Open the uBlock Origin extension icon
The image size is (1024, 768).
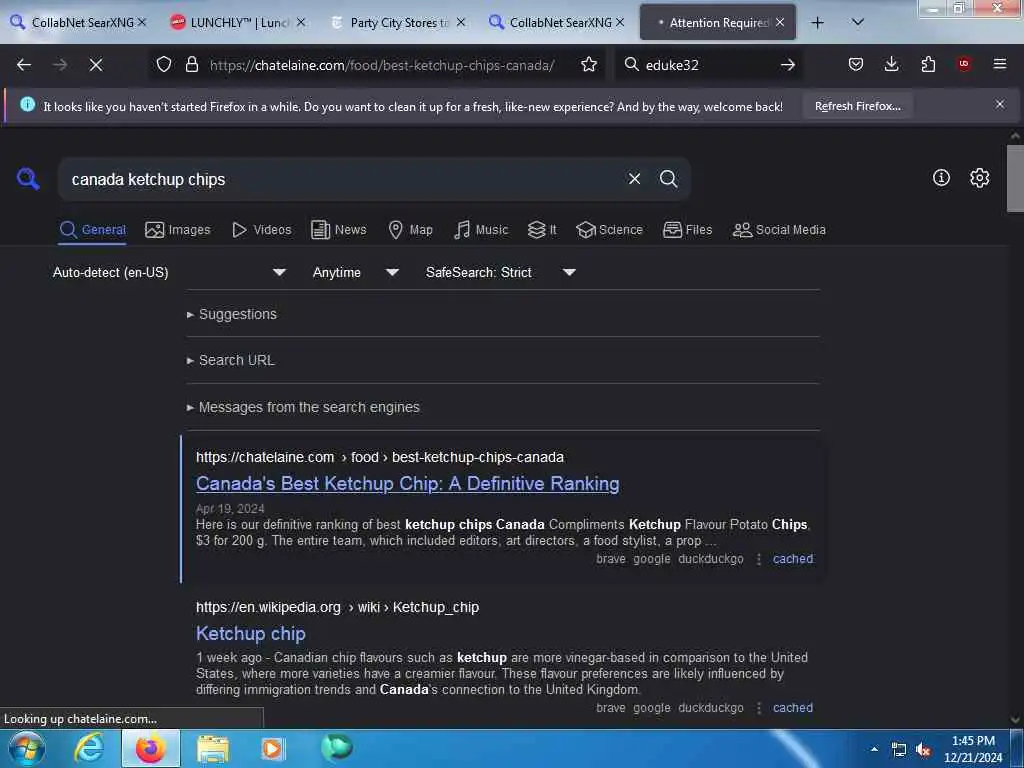964,64
